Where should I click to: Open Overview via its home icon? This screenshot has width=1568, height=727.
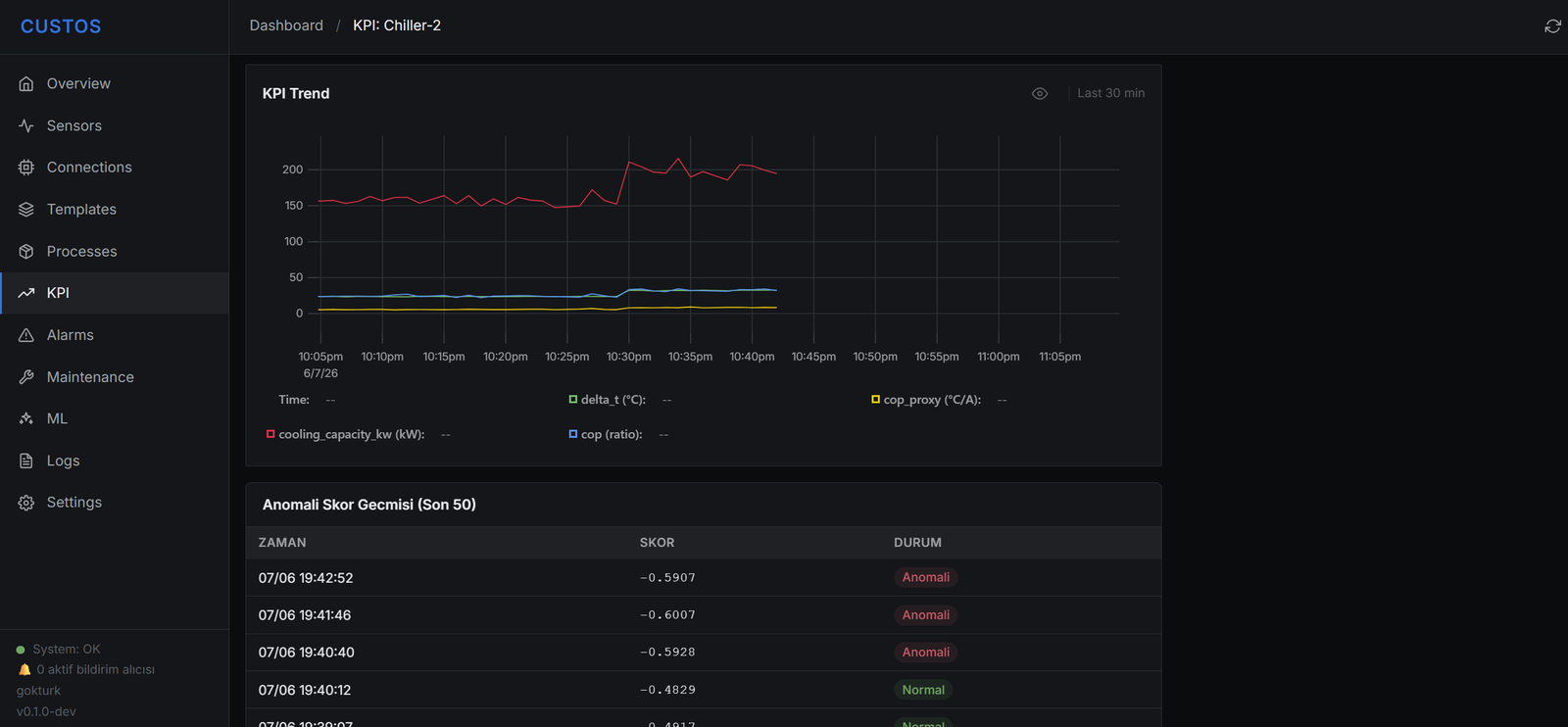click(x=26, y=83)
